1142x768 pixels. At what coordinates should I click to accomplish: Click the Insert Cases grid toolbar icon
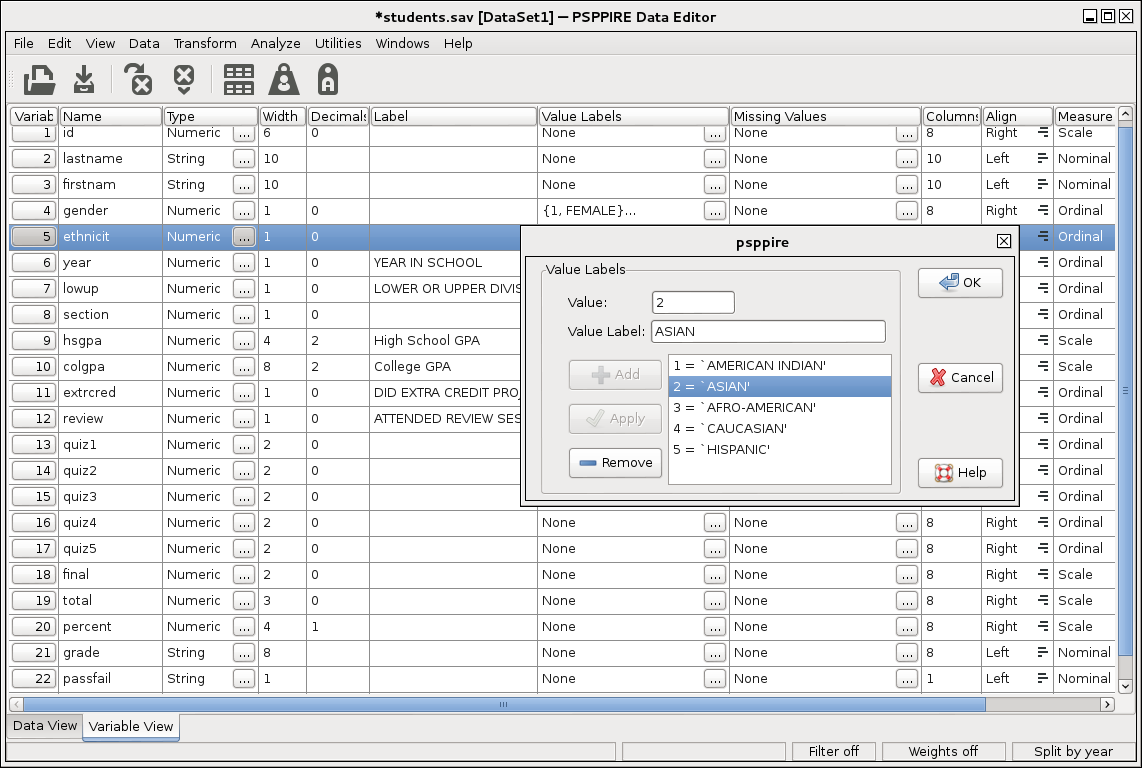[238, 79]
